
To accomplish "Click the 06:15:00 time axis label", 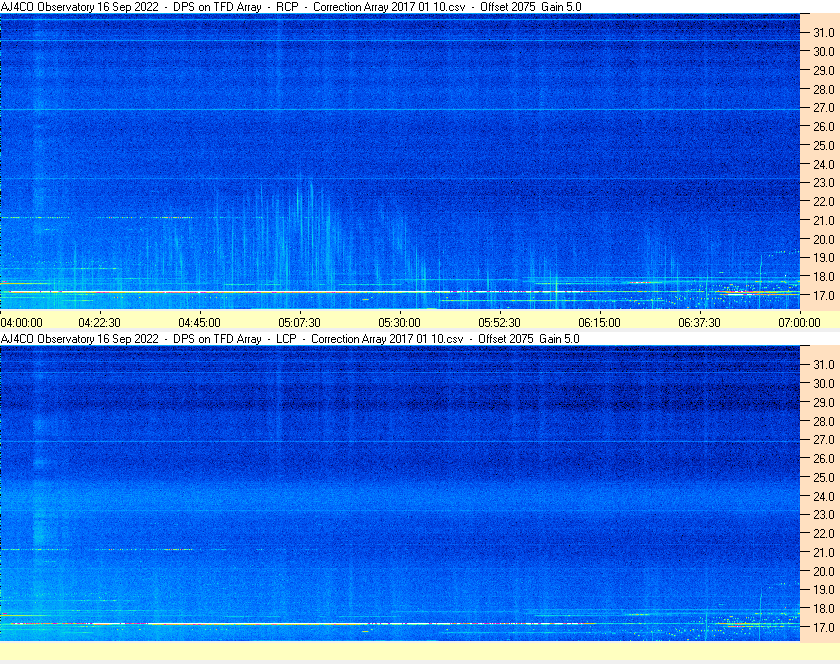I will click(599, 323).
